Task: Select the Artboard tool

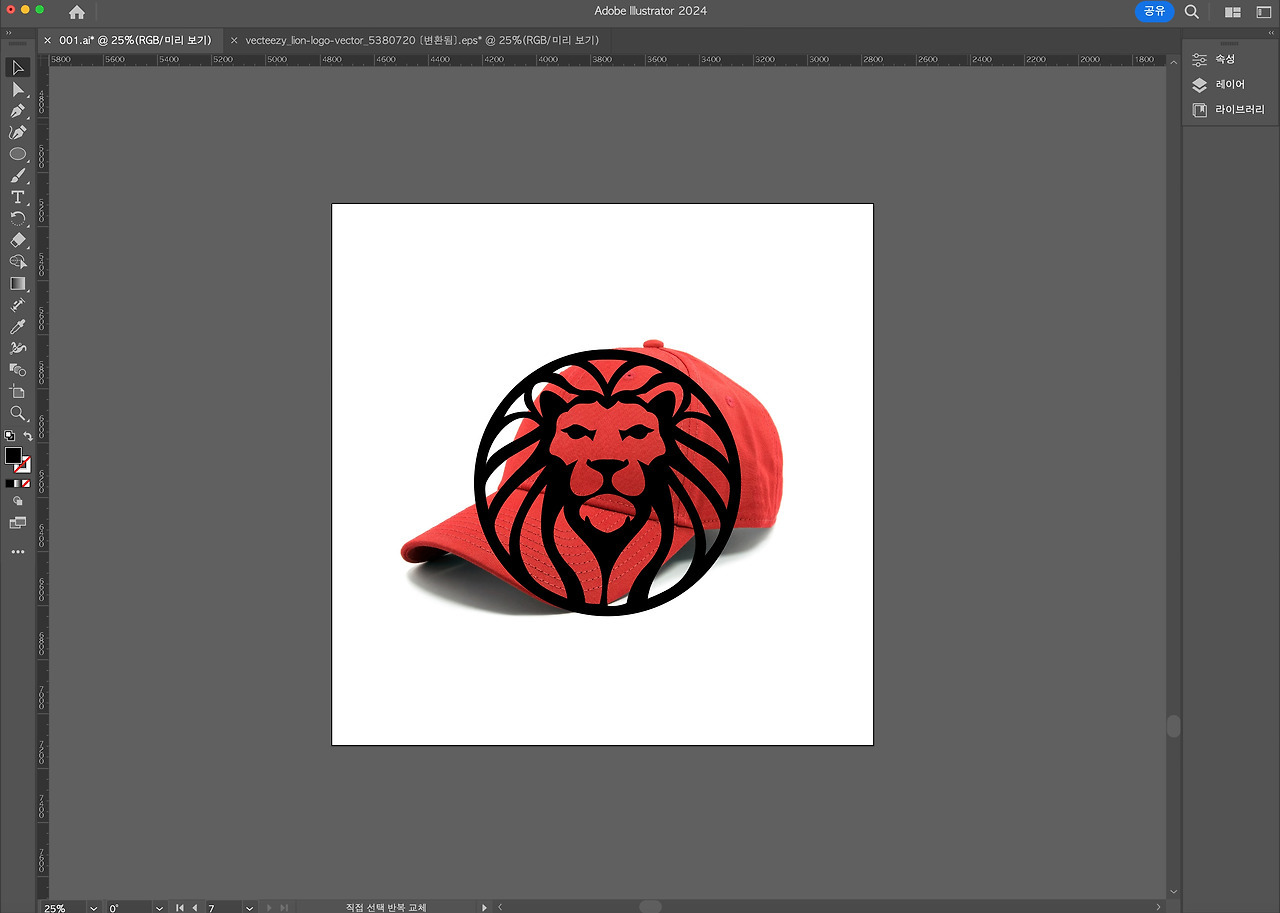Action: (x=17, y=391)
